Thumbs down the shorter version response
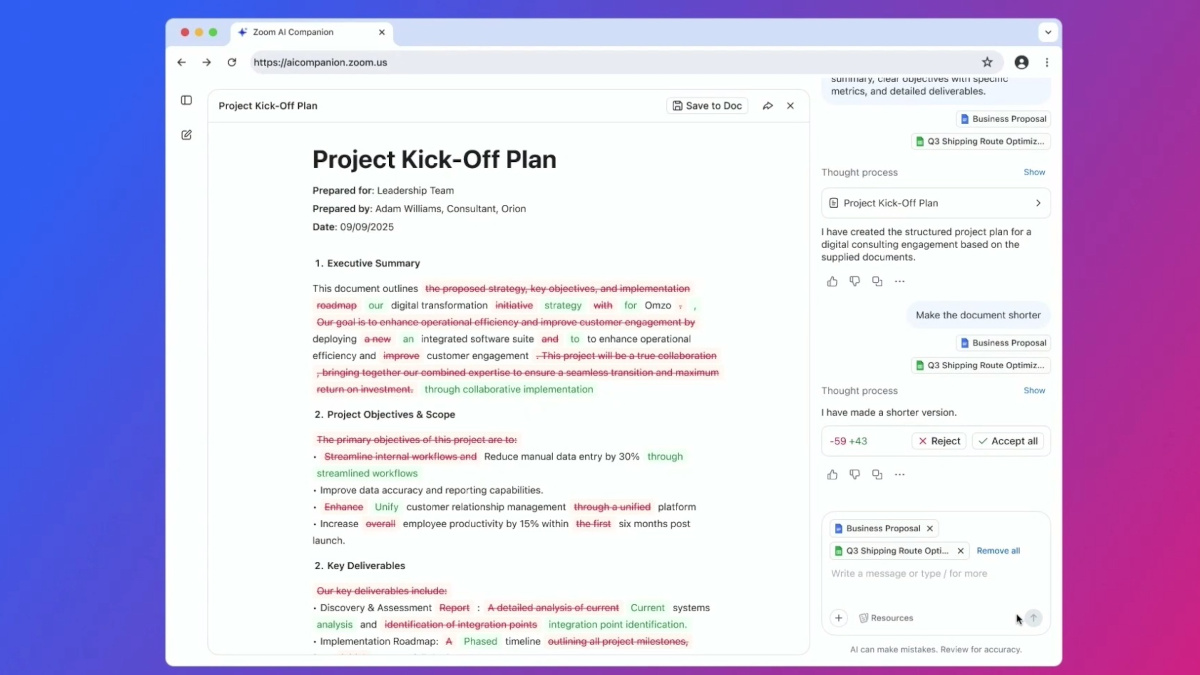This screenshot has height=675, width=1200. (854, 475)
